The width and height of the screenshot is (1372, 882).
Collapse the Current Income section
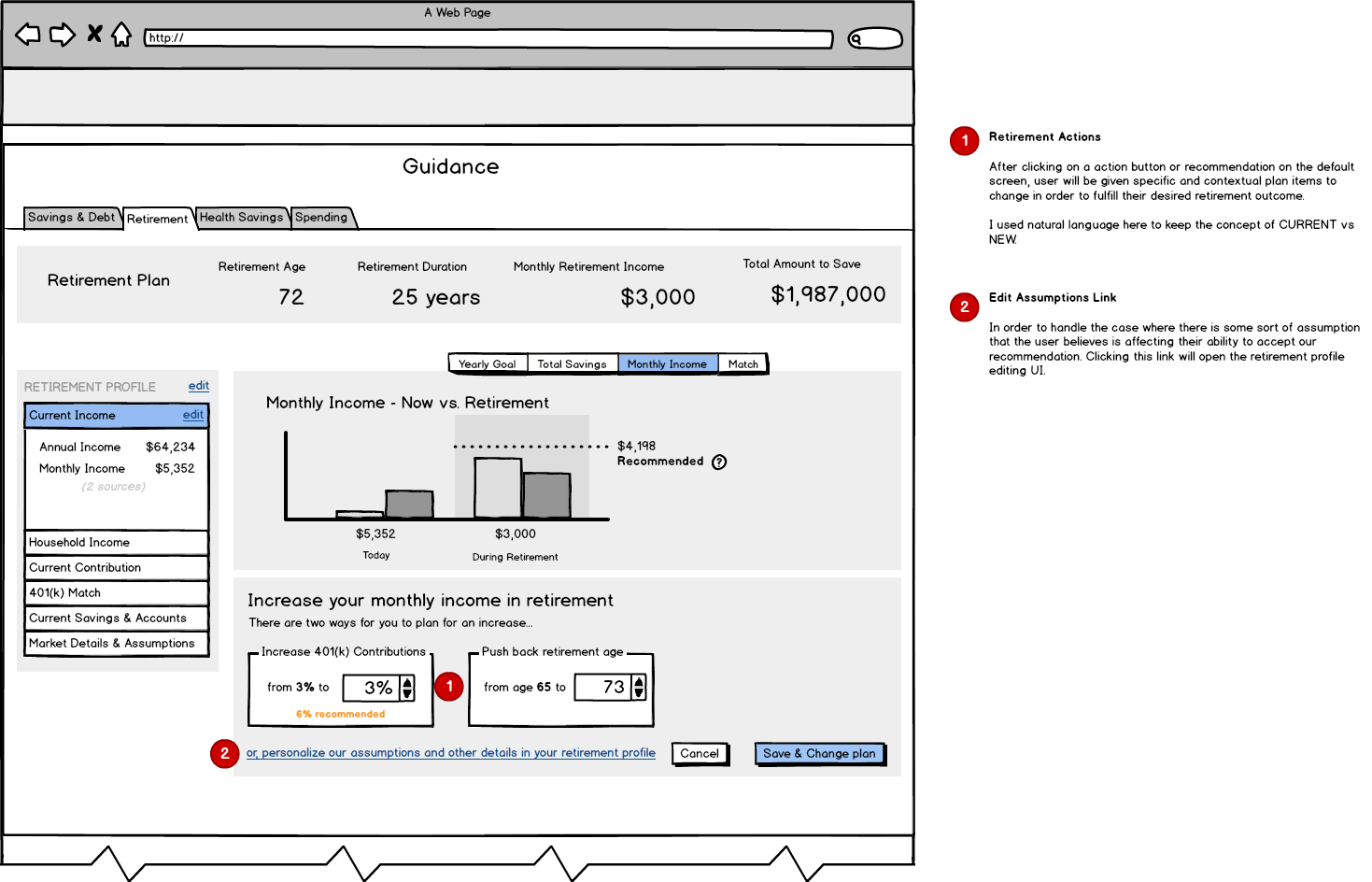pyautogui.click(x=117, y=415)
